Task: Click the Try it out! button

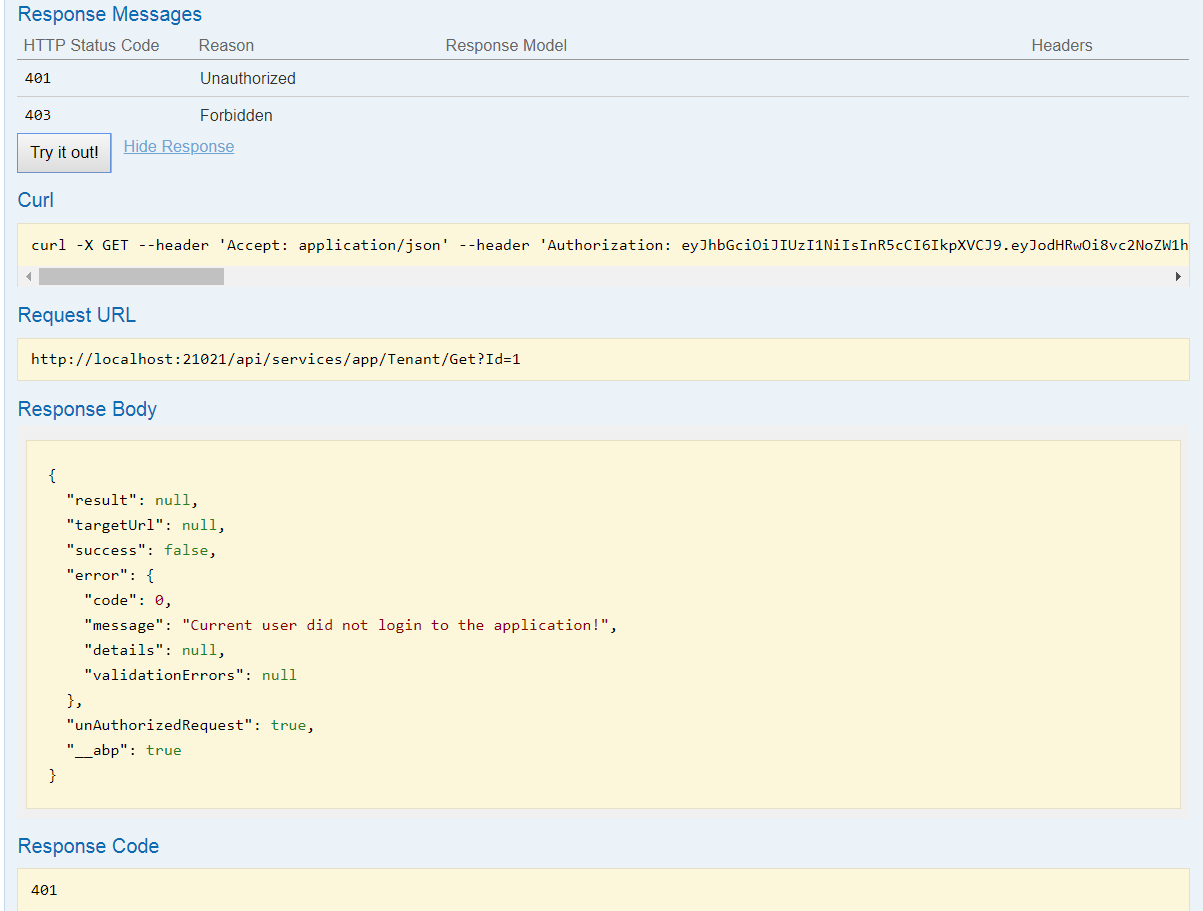Action: click(63, 152)
